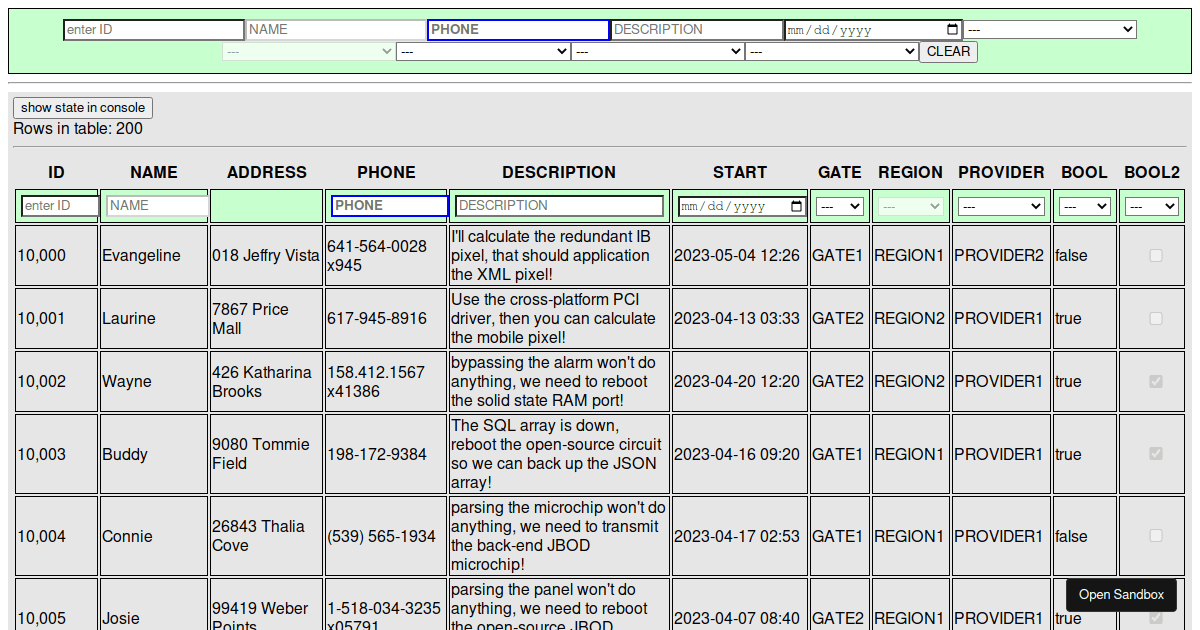The image size is (1200, 630).
Task: Open the BOOL2 column filter dropdown
Action: coord(1151,207)
